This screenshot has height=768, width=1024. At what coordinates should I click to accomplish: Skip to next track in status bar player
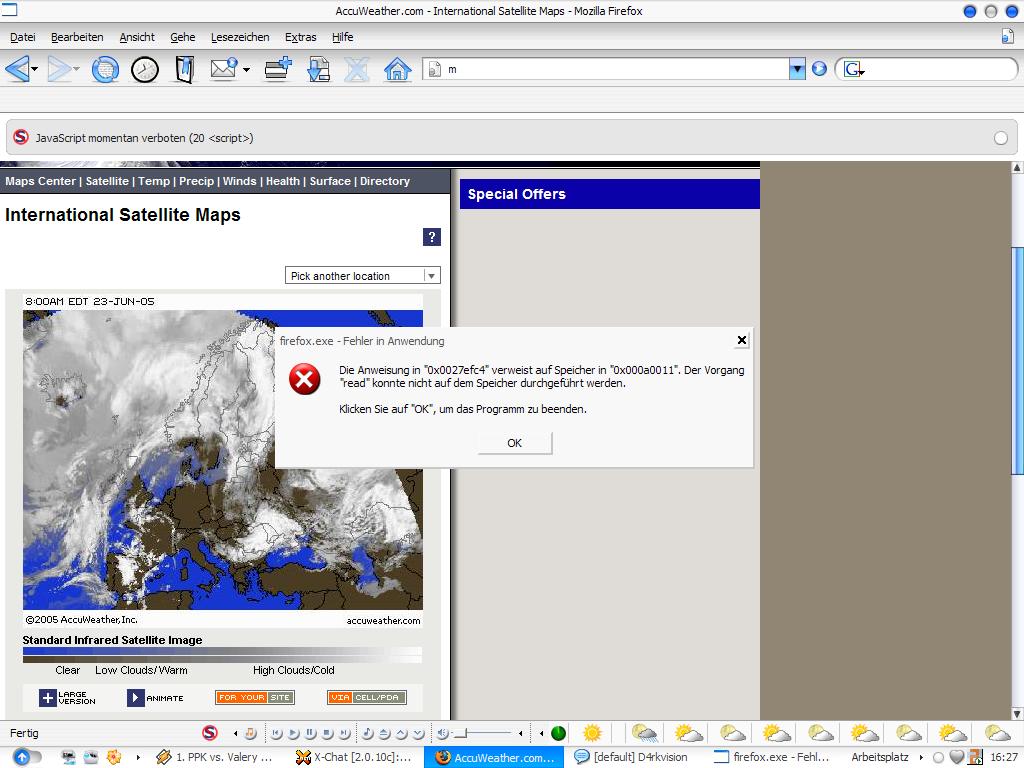(x=345, y=733)
